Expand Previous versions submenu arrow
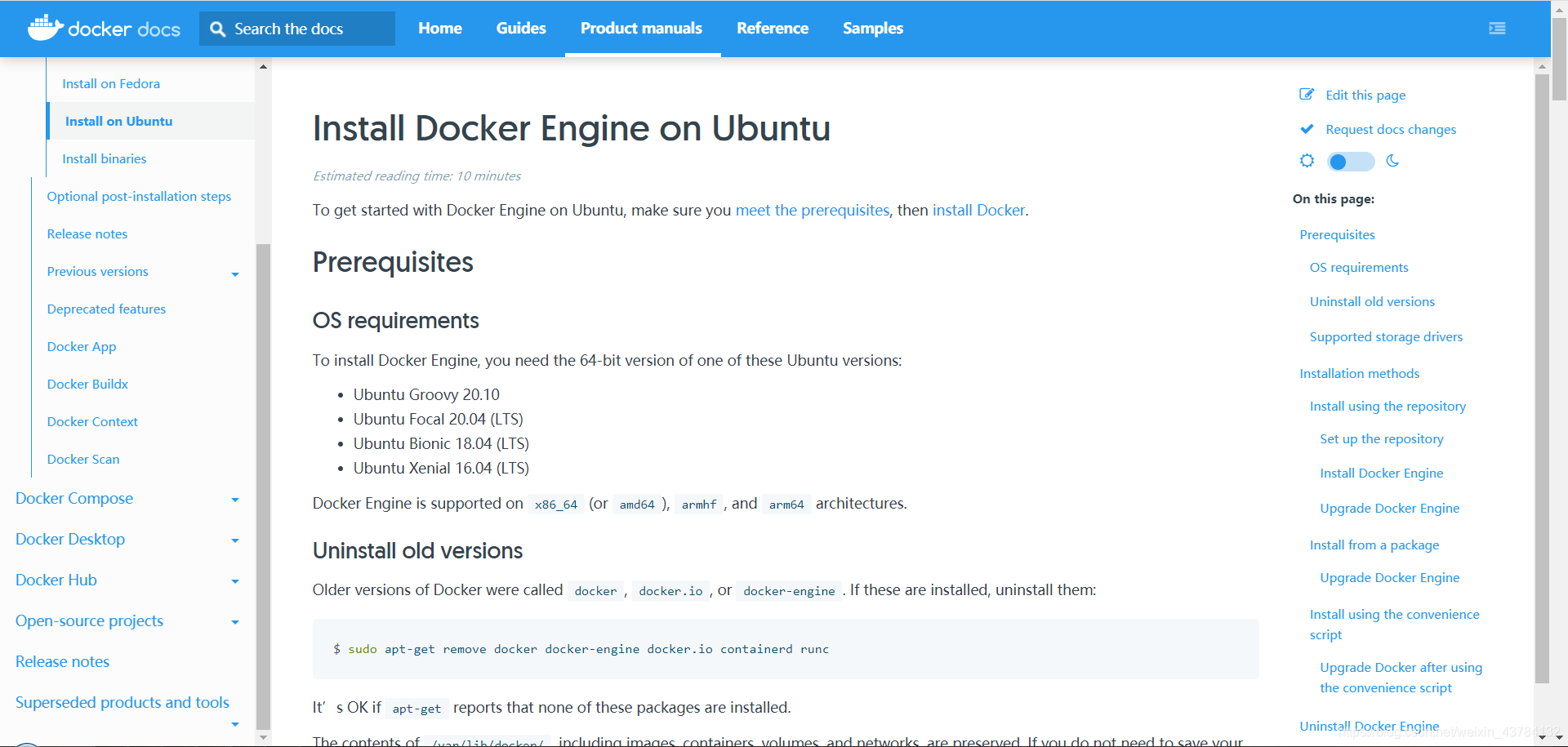This screenshot has width=1568, height=747. (235, 274)
